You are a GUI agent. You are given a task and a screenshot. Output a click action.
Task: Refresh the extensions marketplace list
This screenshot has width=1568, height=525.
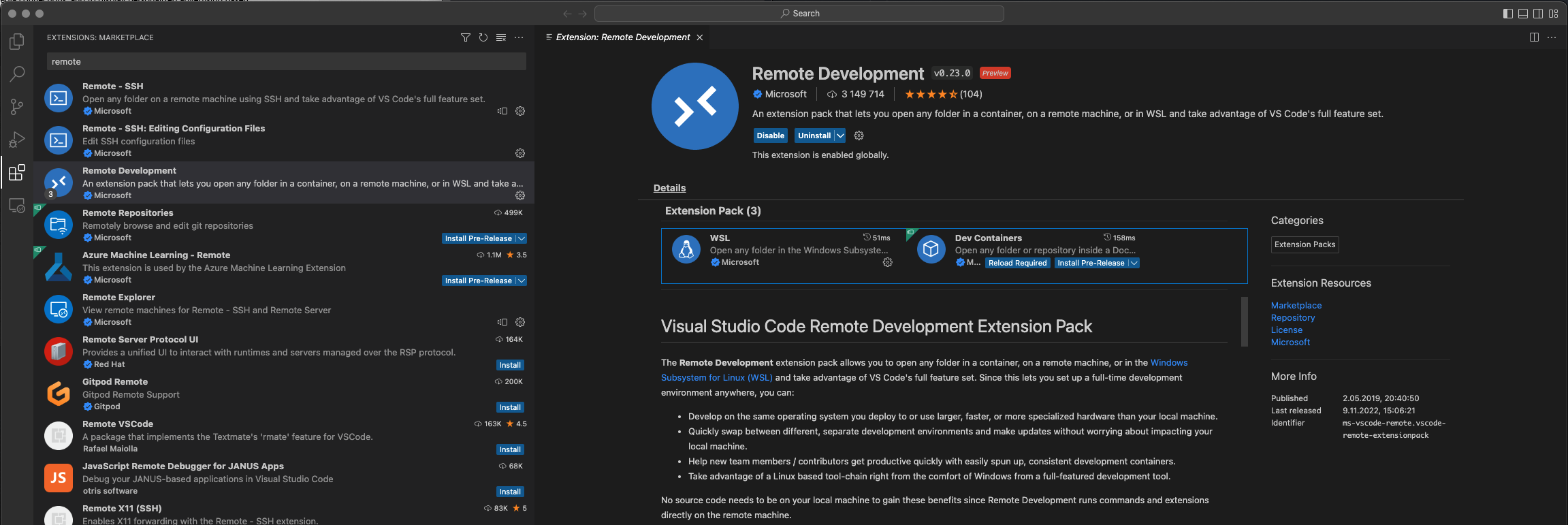483,37
